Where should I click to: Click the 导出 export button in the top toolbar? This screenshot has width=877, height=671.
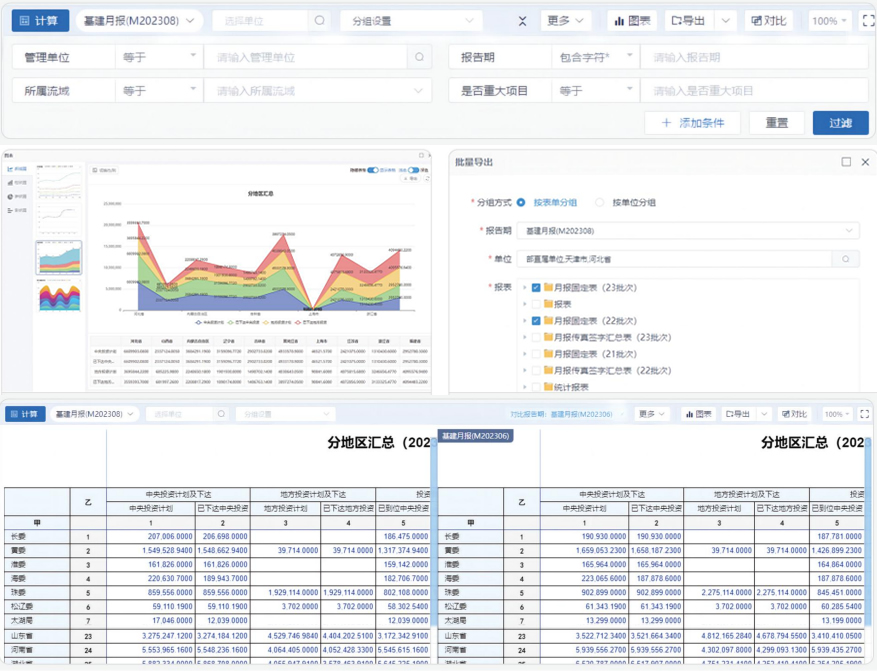click(688, 20)
